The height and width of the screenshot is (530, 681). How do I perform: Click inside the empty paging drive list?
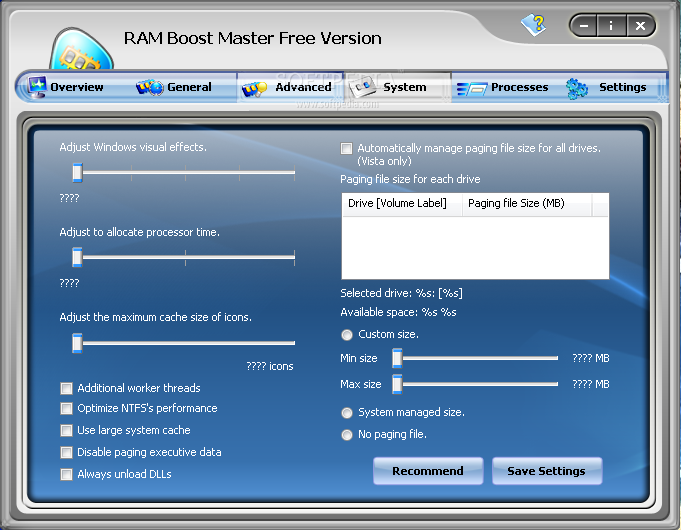click(x=475, y=248)
